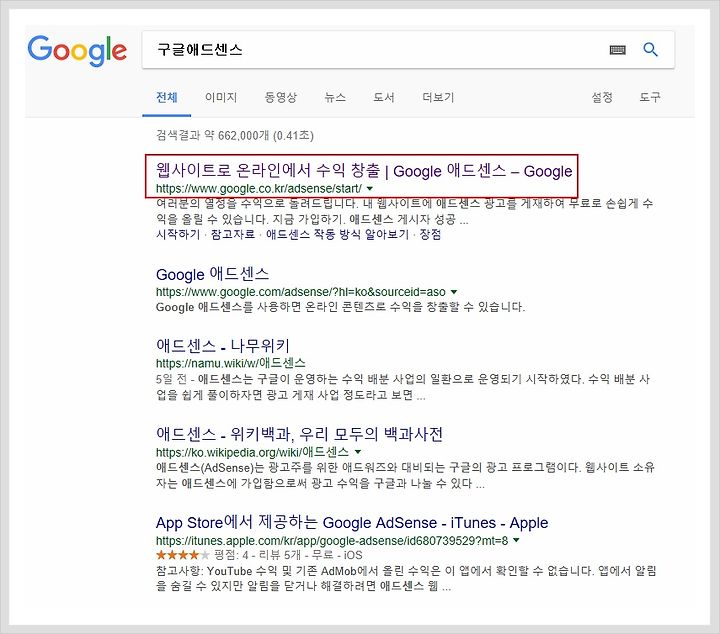Switch to the 동영상 tab

[x=281, y=97]
